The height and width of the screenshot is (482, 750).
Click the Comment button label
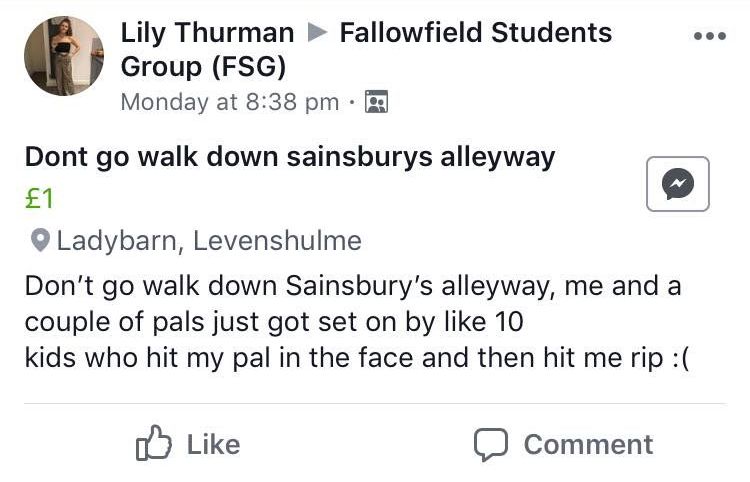point(588,444)
